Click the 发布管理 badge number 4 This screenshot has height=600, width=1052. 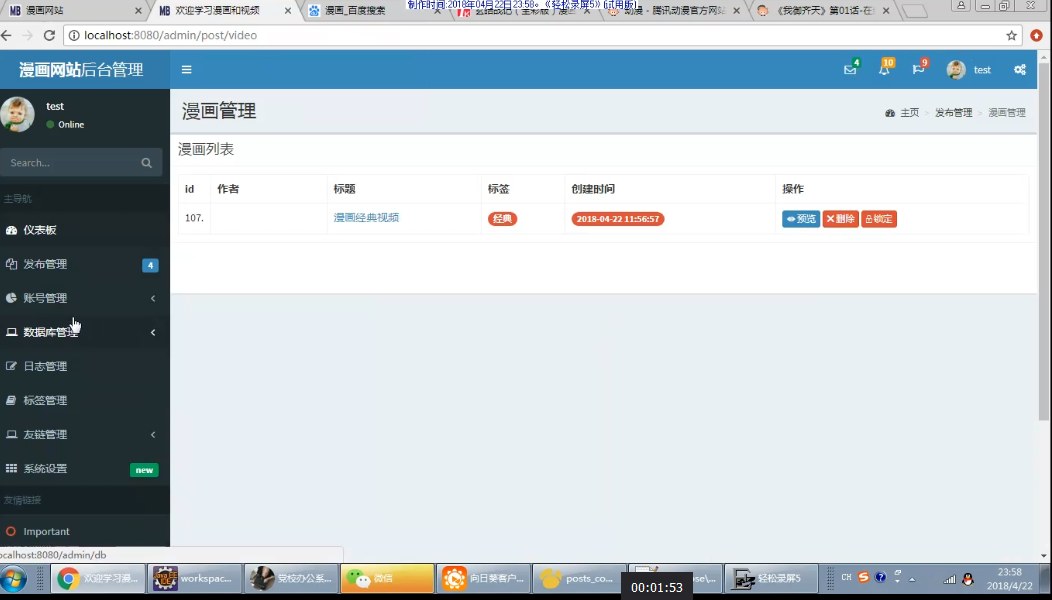[x=150, y=265]
